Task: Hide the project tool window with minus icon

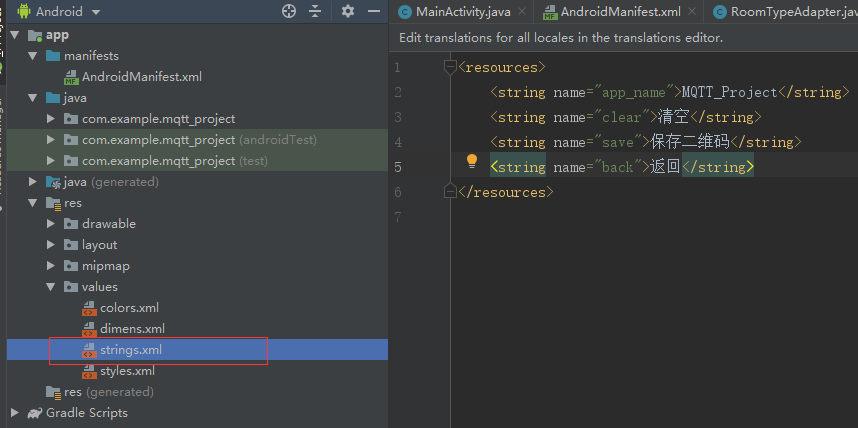Action: click(374, 11)
